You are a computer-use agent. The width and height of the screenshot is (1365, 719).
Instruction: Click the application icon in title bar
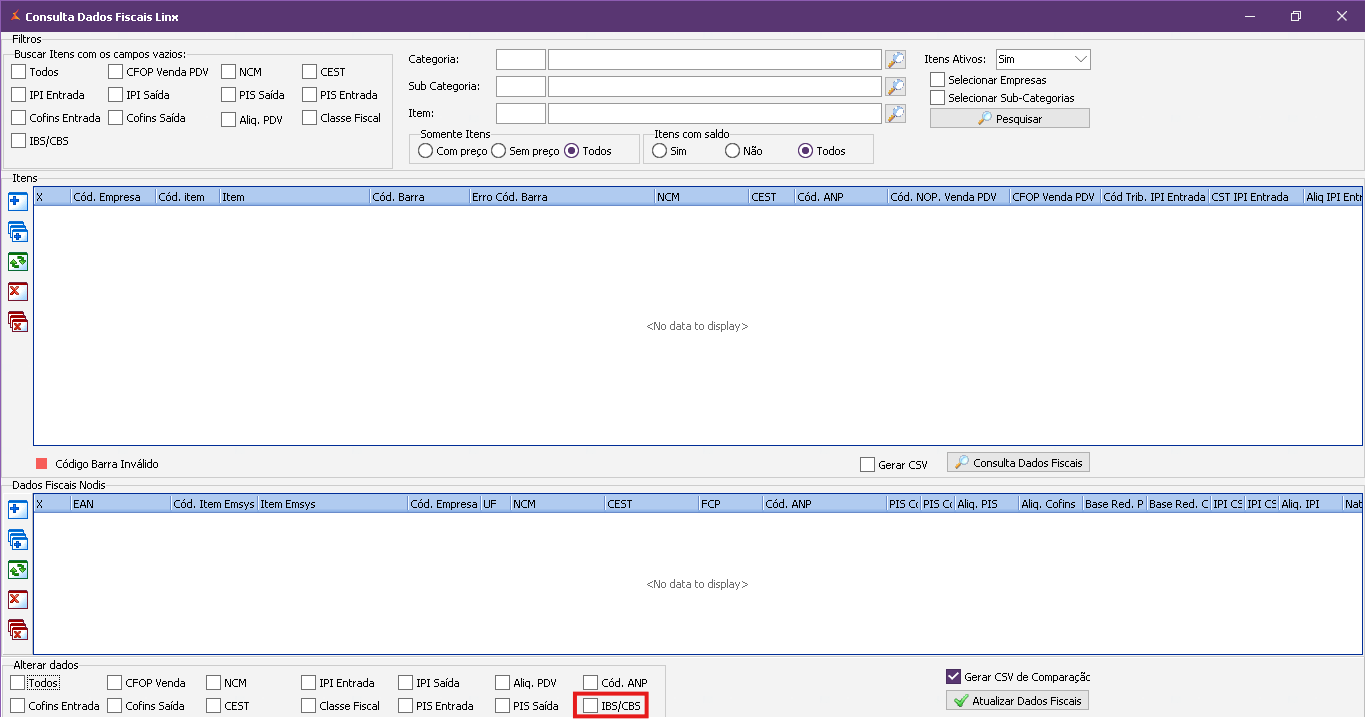14,17
